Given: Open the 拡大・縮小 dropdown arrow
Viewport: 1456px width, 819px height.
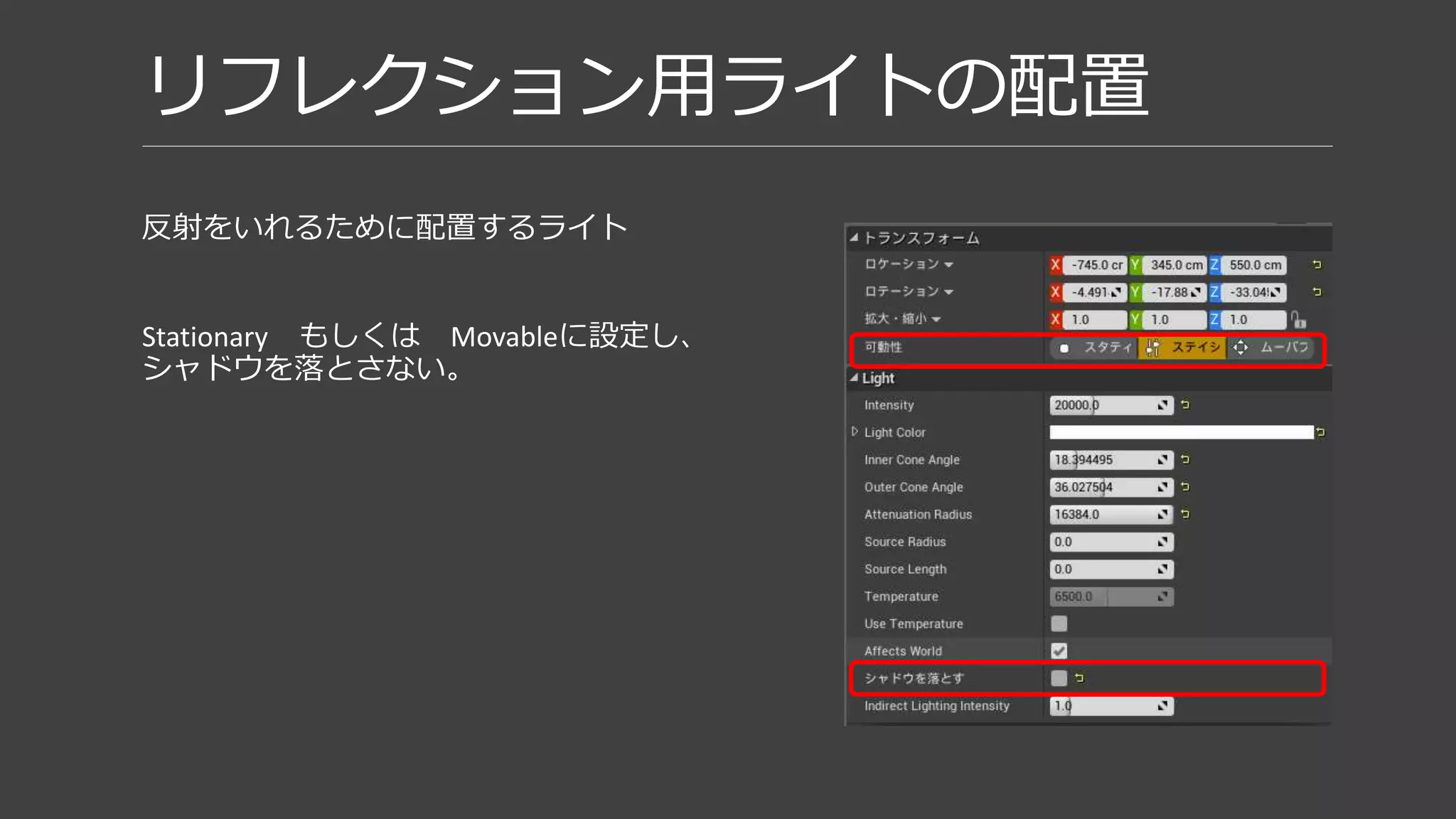Looking at the screenshot, I should (x=936, y=320).
